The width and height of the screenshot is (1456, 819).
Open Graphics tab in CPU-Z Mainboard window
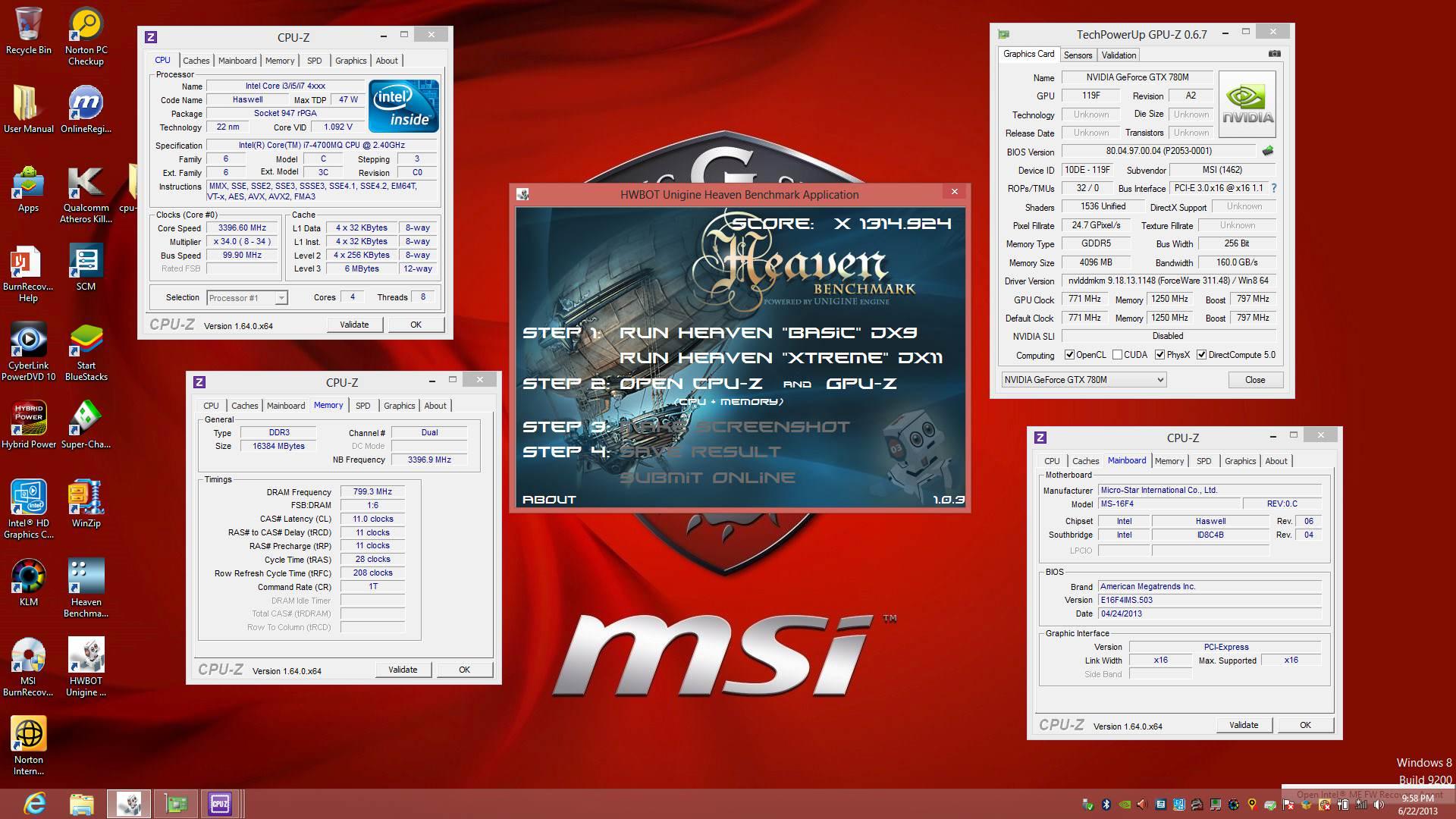1240,461
